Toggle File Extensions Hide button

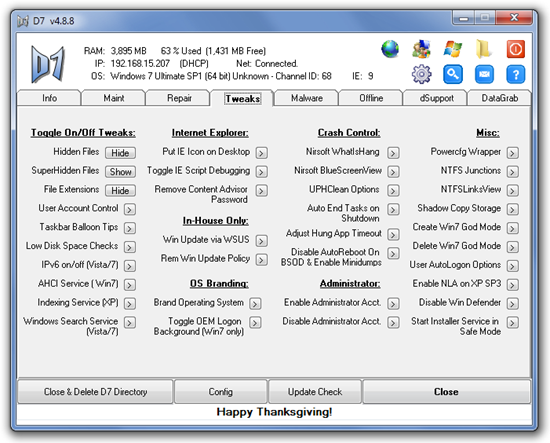coord(120,190)
